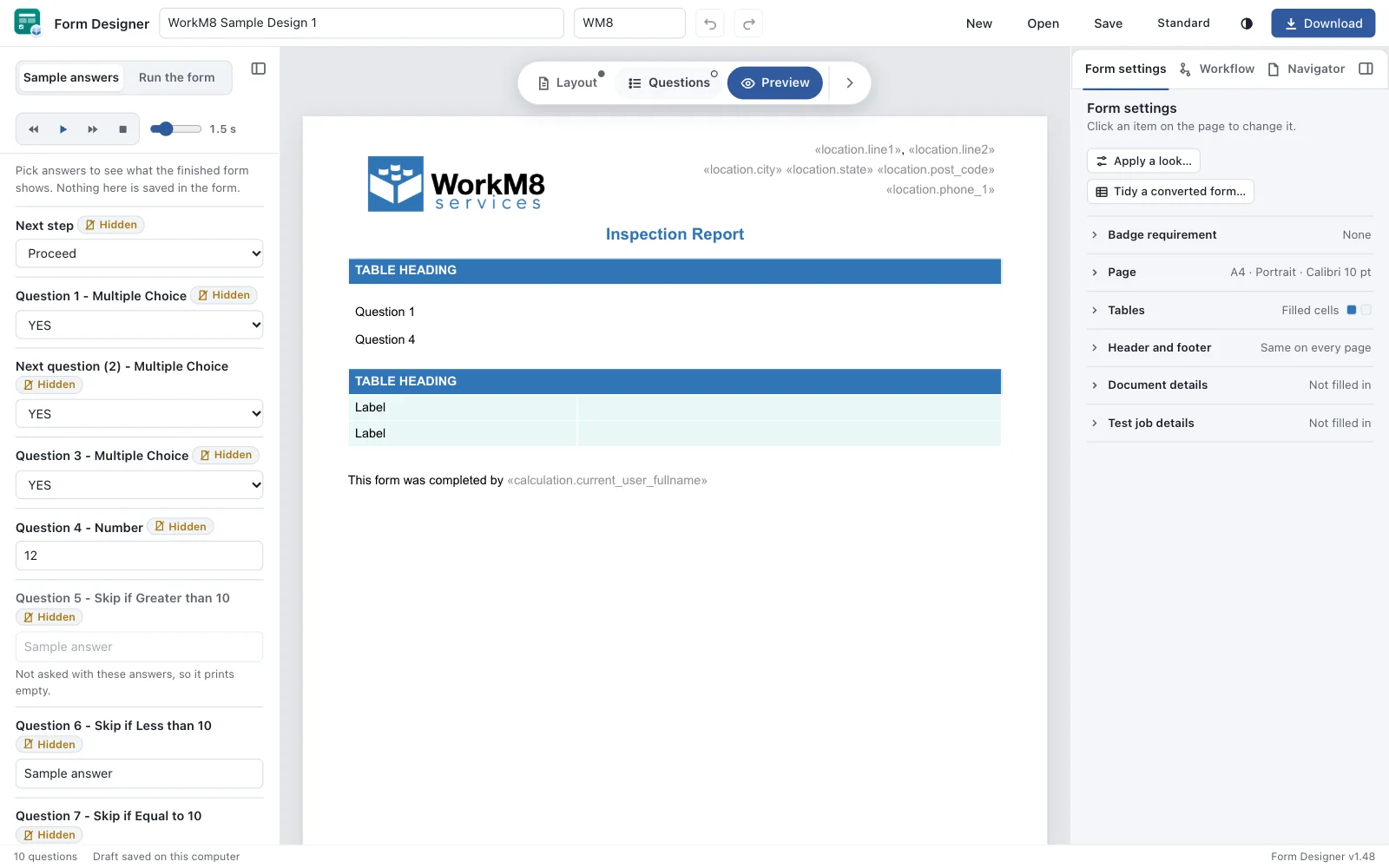The height and width of the screenshot is (868, 1389).
Task: Open the Navigator tab
Action: [1307, 69]
